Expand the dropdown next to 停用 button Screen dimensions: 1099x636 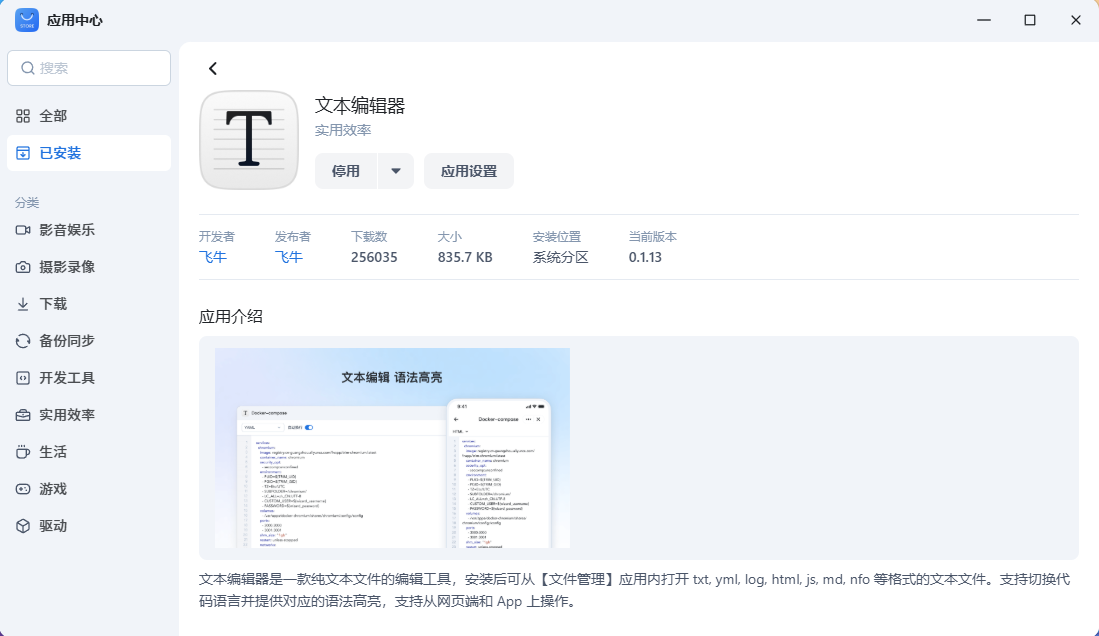(x=397, y=171)
